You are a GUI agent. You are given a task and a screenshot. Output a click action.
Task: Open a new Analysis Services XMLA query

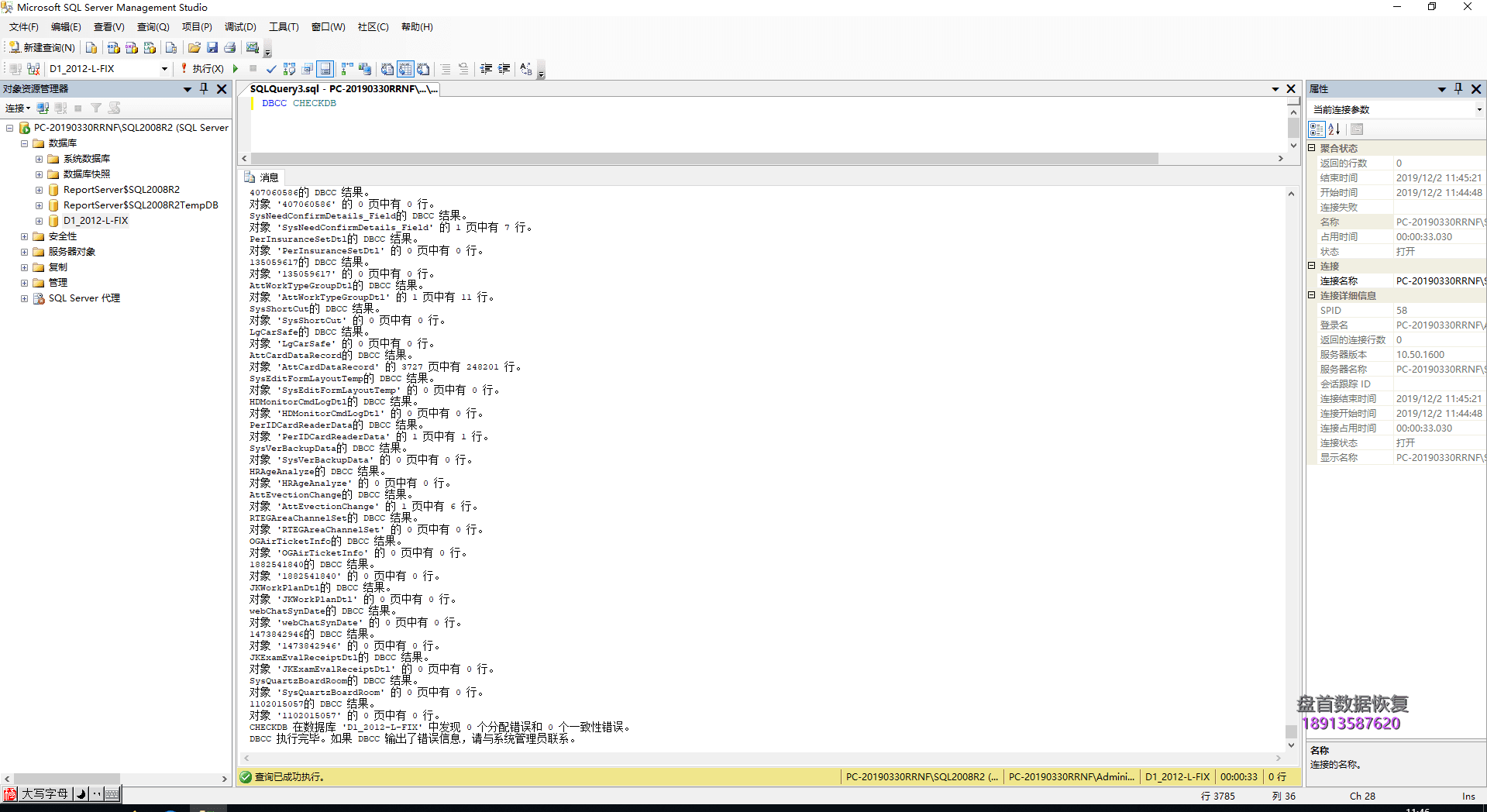click(150, 47)
